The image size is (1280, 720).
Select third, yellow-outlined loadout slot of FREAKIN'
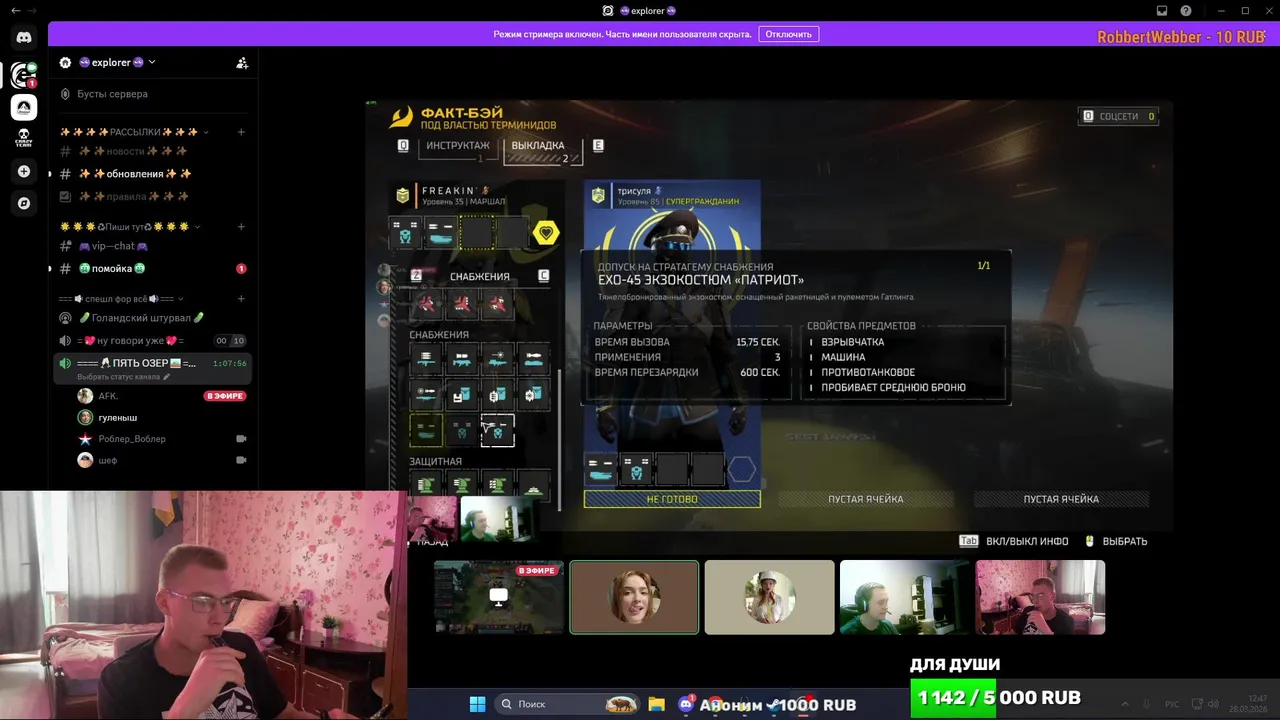coord(476,233)
